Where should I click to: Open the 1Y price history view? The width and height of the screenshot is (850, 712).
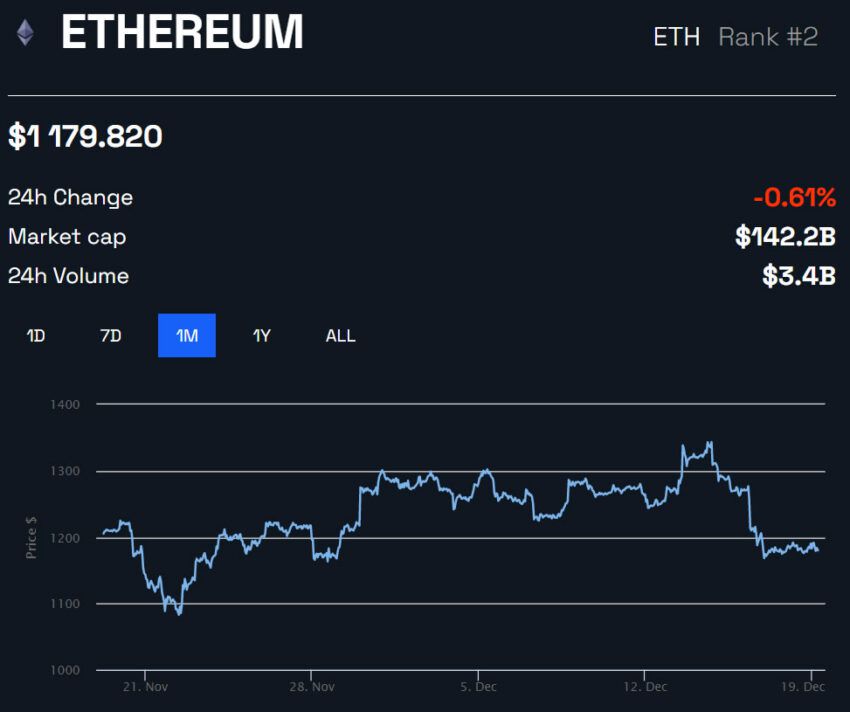262,336
